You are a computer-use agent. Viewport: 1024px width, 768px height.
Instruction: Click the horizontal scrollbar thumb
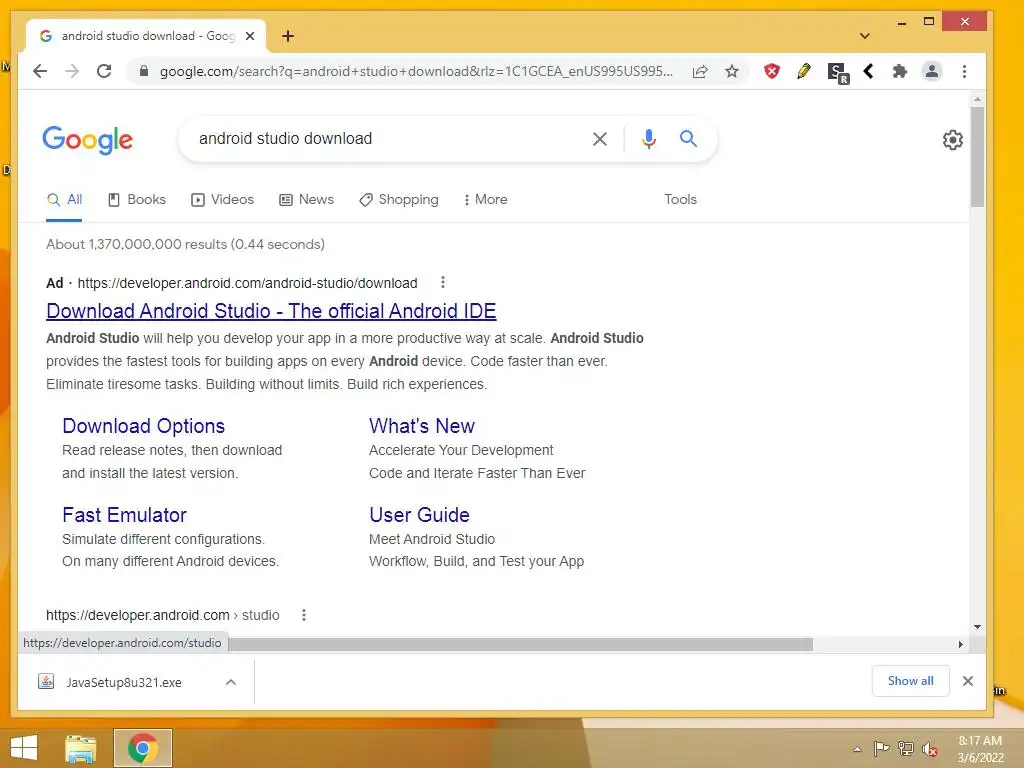point(520,645)
